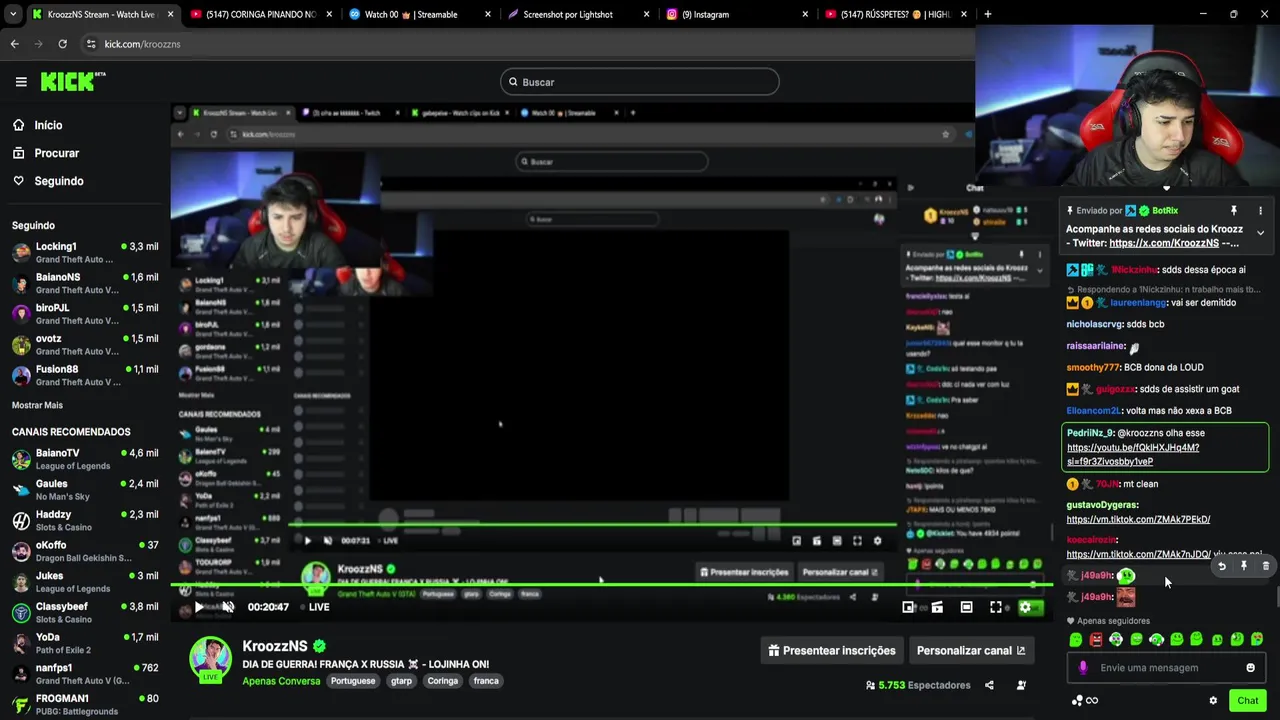Insert the third emote with glasses

coord(1116,639)
